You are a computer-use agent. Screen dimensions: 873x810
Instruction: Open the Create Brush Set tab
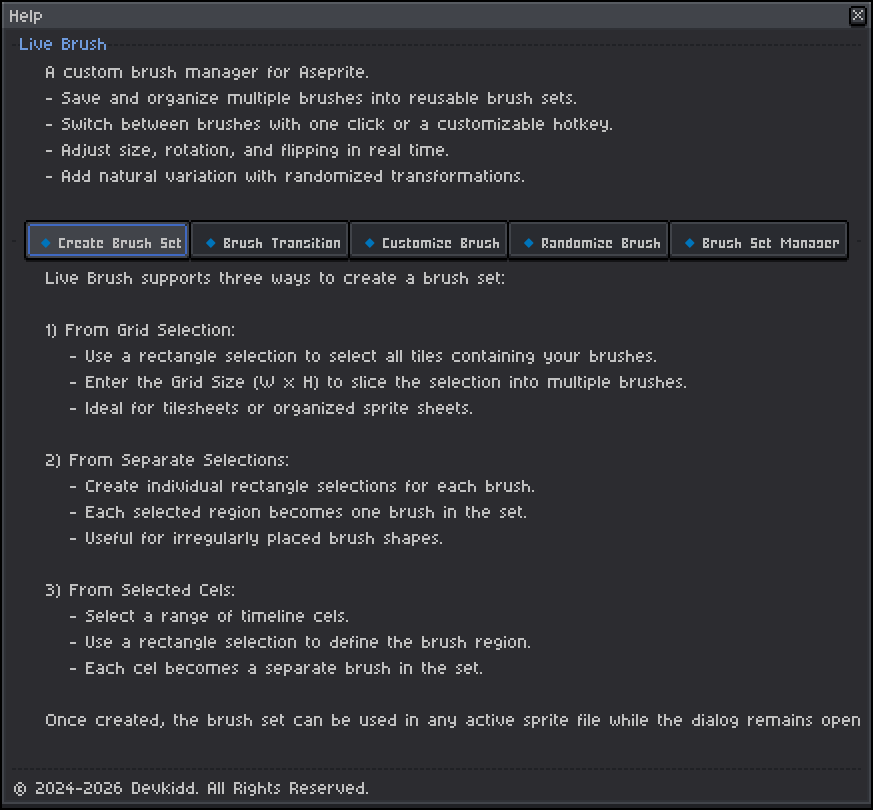[107, 241]
